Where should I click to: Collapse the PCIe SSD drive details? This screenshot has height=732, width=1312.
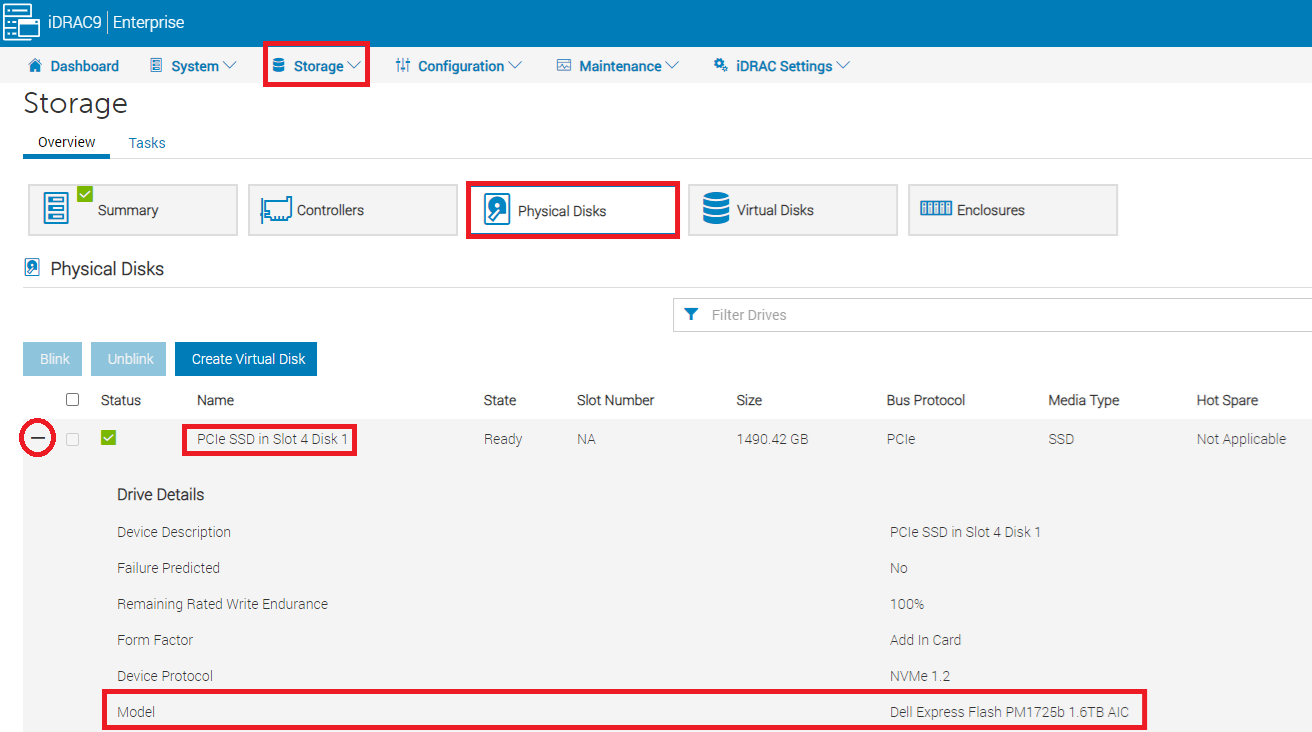click(36, 438)
